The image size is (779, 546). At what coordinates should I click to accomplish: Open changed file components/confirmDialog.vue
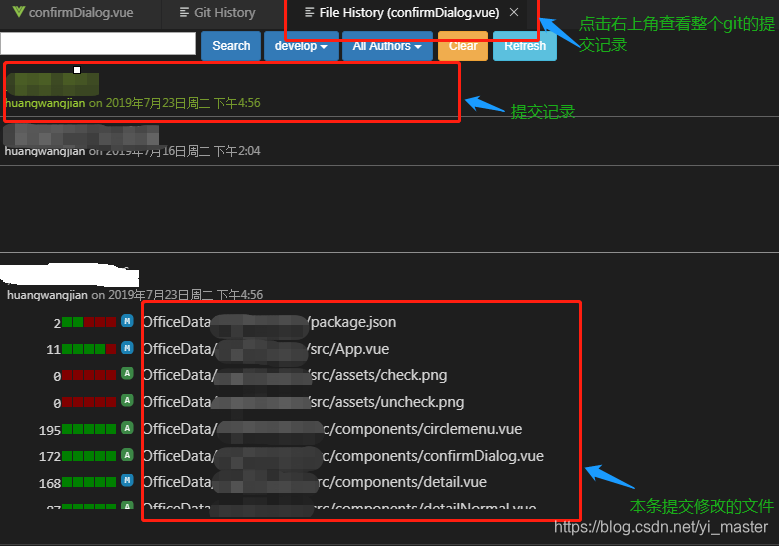click(x=343, y=456)
